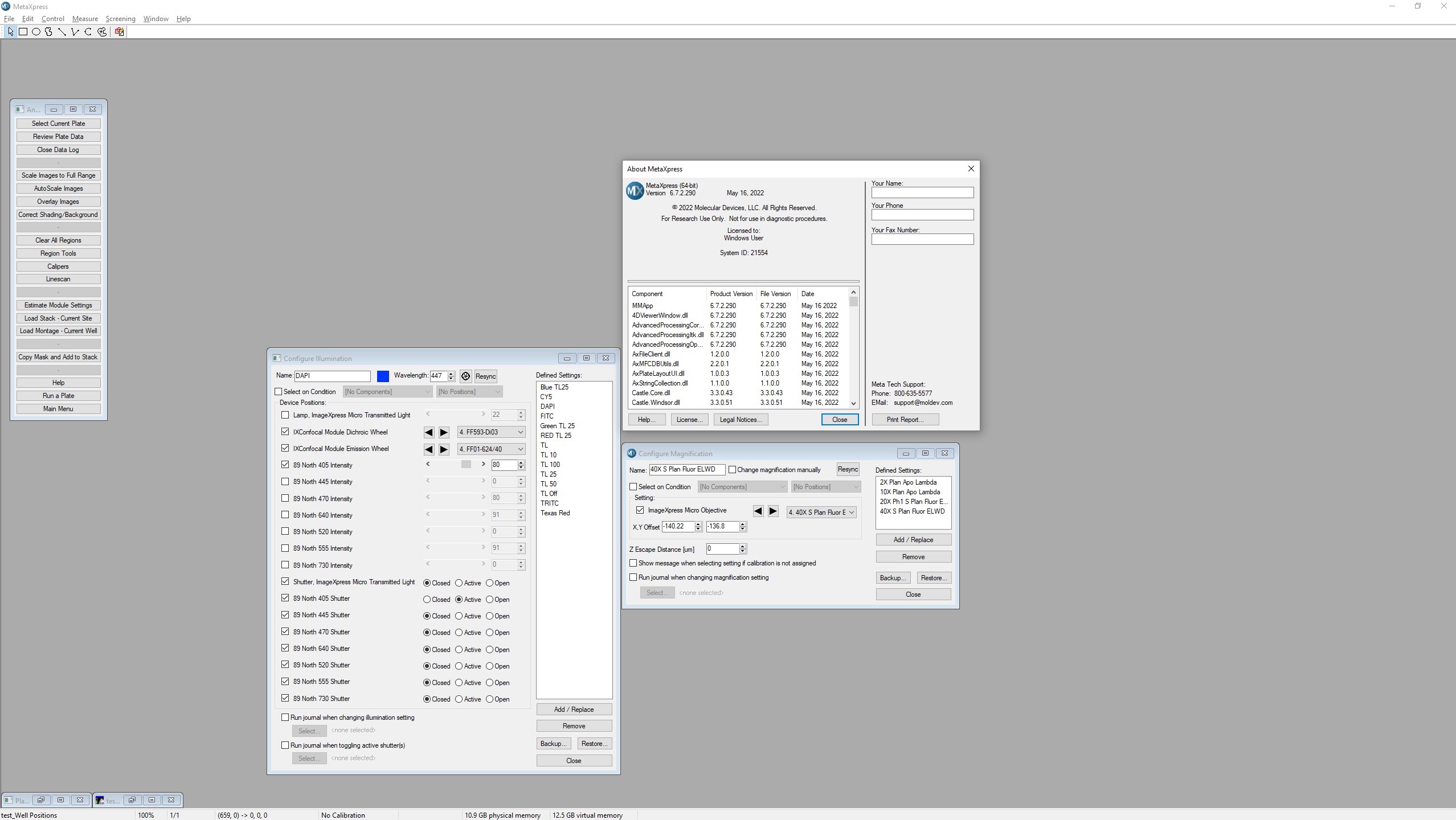Set 89 North 445 Shutter to Active
This screenshot has height=820, width=1456.
click(459, 616)
